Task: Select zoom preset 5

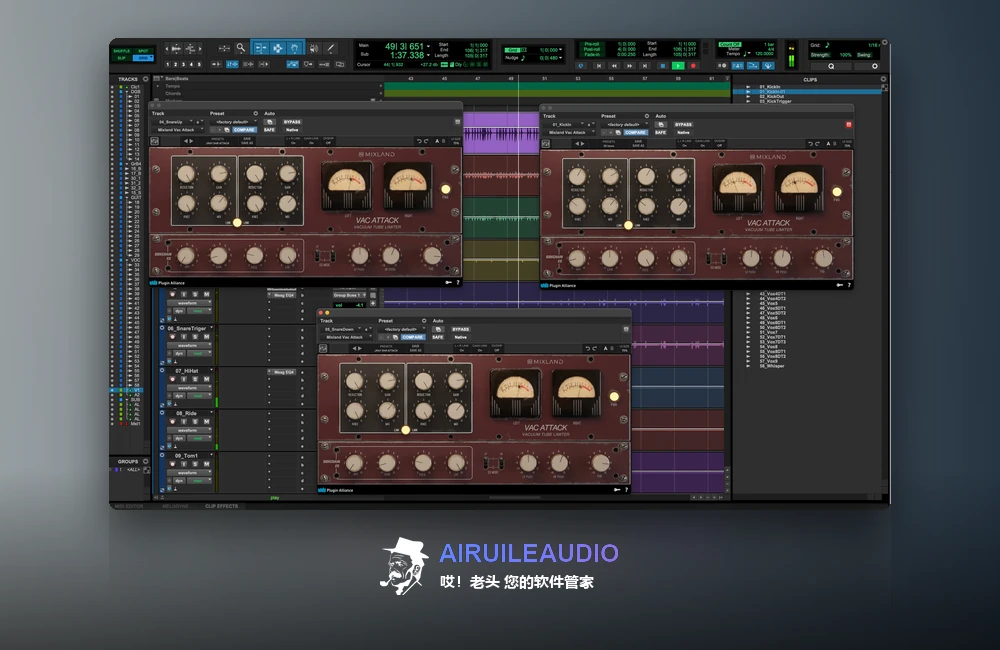Action: point(199,64)
